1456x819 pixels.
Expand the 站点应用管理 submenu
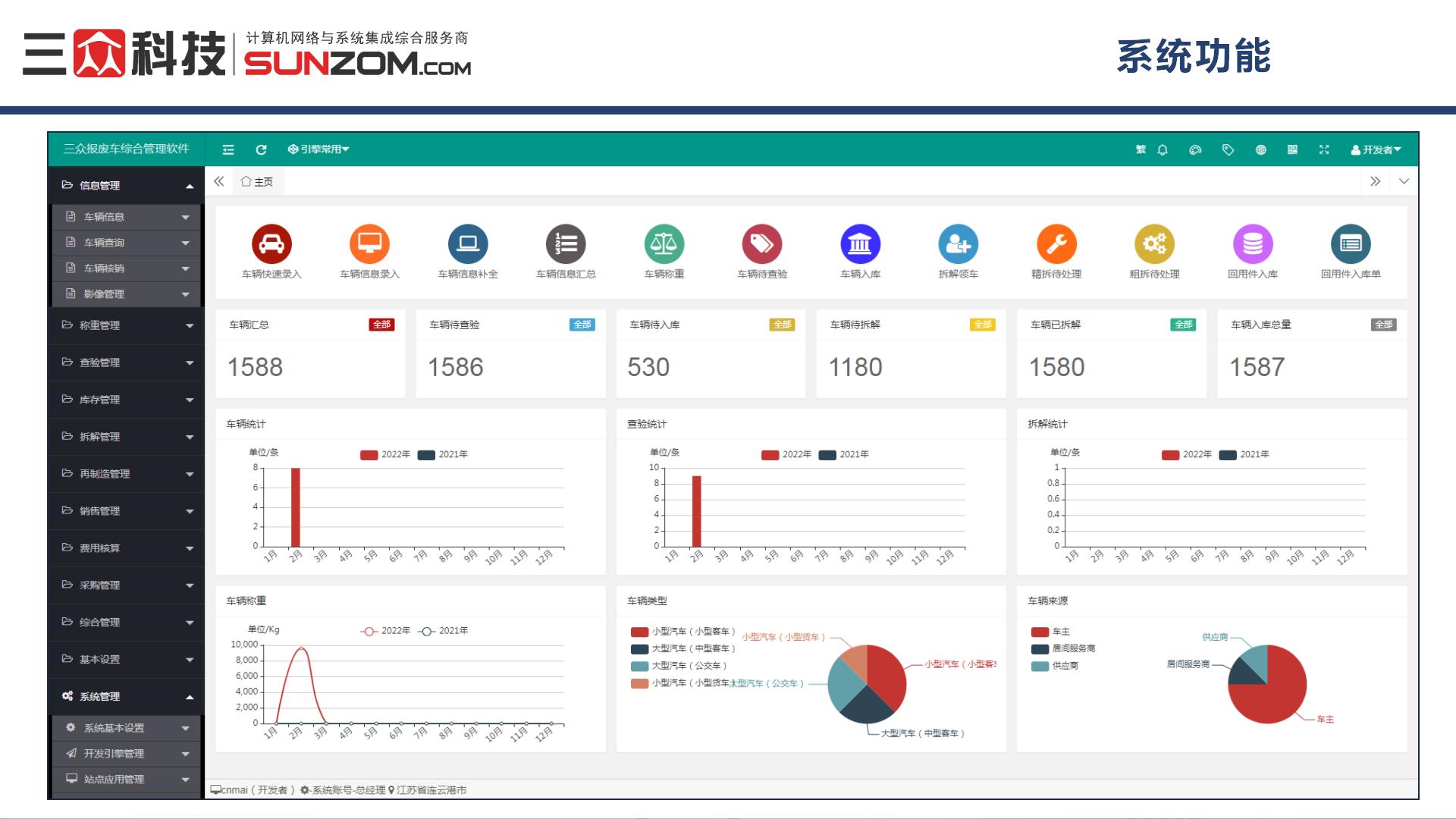[127, 780]
